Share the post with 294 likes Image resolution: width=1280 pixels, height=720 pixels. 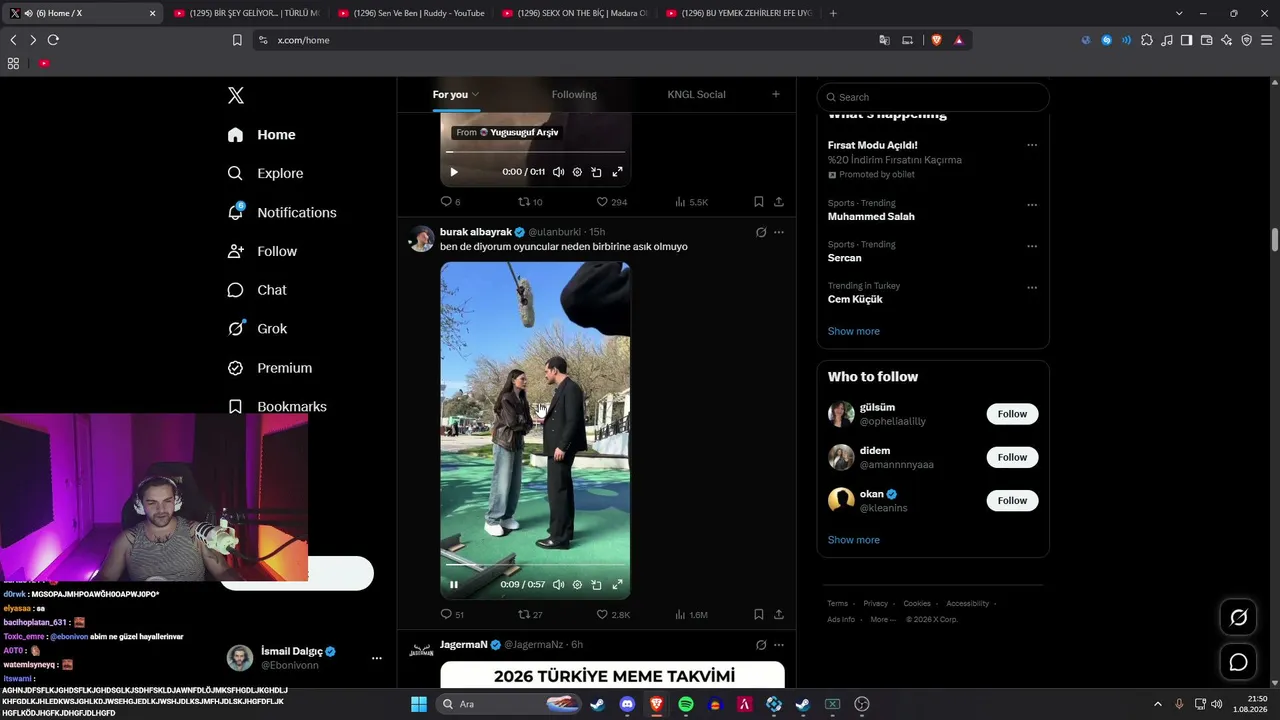coord(779,202)
